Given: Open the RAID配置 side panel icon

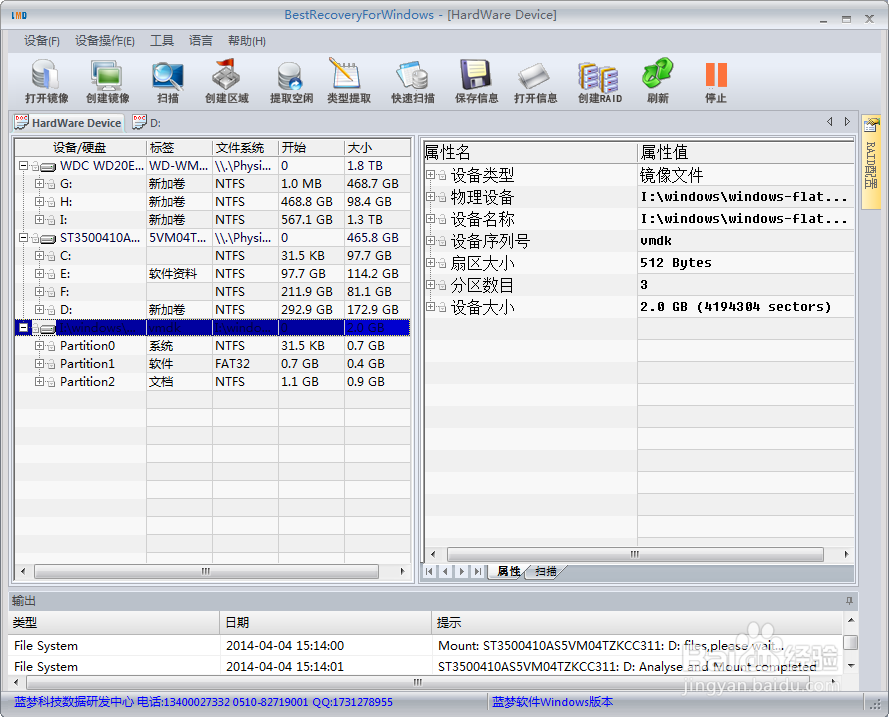Looking at the screenshot, I should click(x=871, y=162).
